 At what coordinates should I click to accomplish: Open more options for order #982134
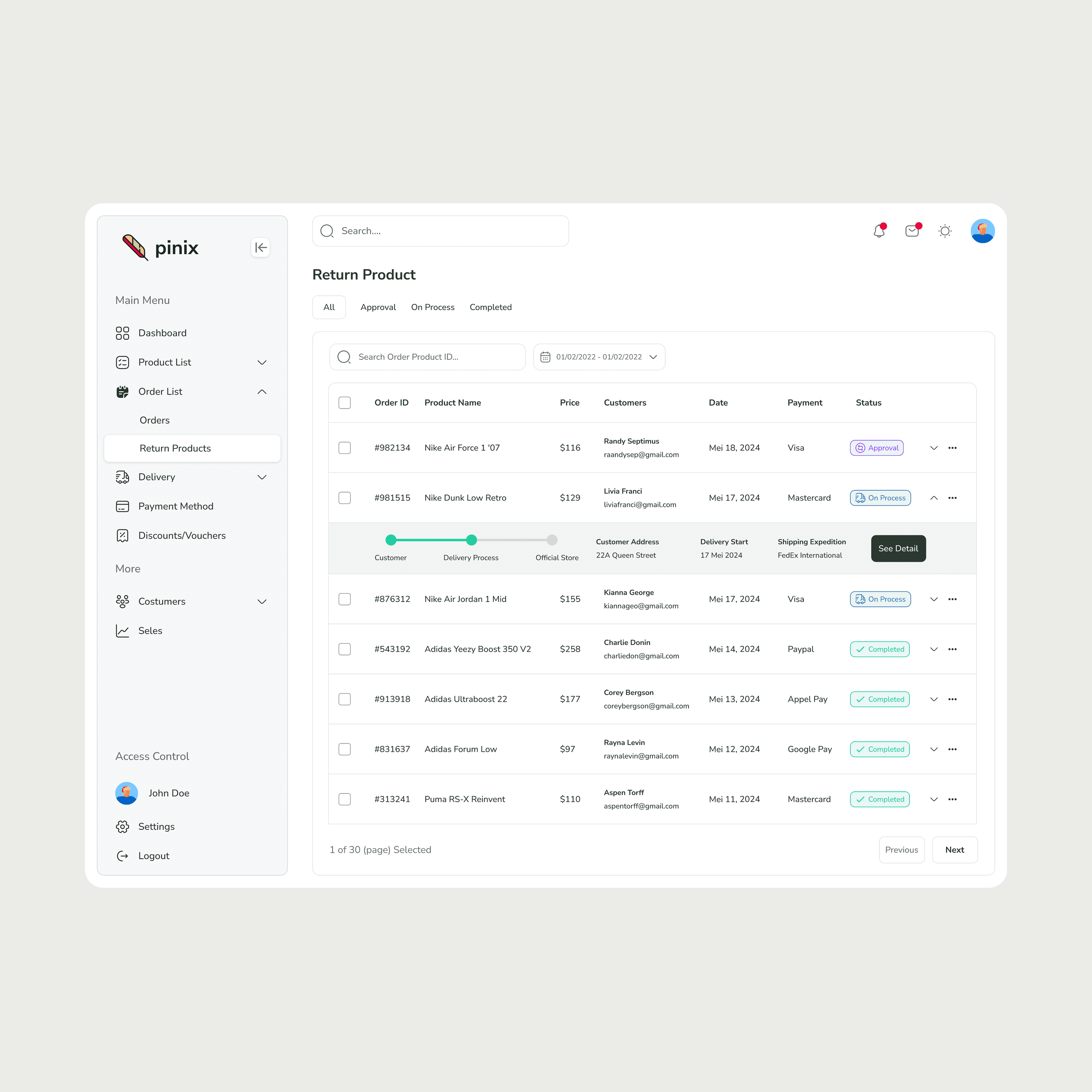point(952,448)
